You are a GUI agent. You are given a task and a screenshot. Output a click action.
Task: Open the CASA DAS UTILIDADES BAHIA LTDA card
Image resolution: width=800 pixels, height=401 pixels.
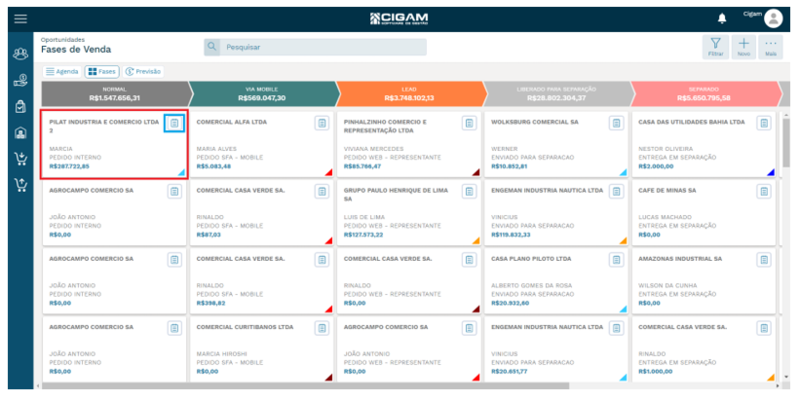704,144
